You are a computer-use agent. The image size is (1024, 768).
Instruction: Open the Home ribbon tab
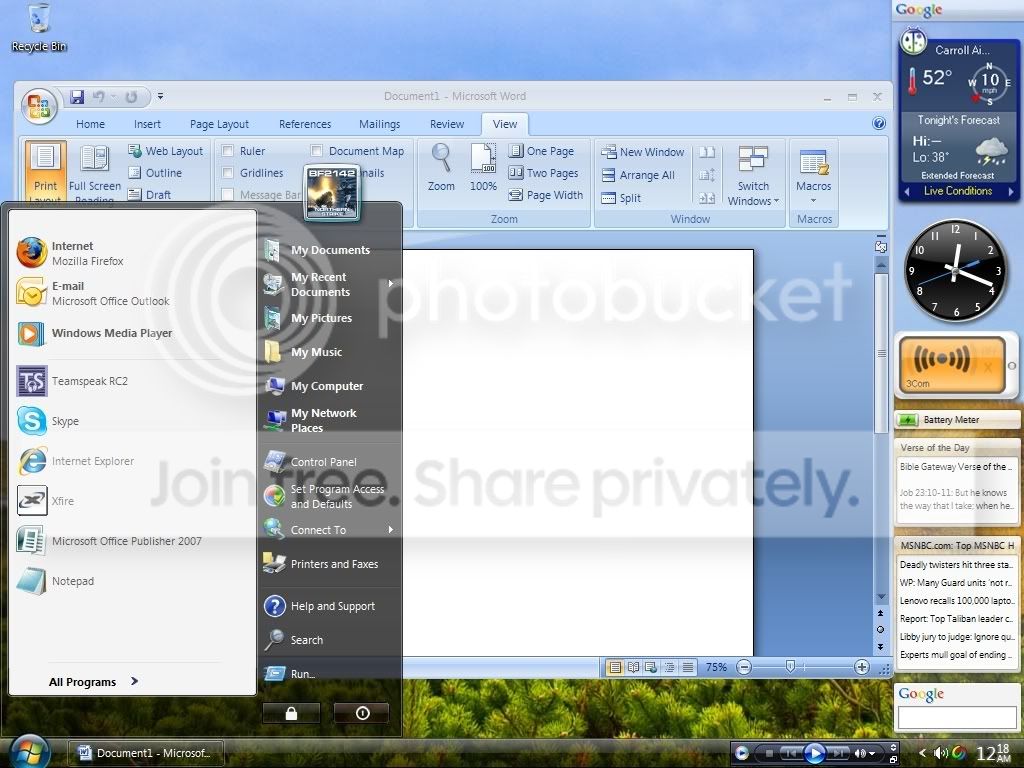[90, 124]
